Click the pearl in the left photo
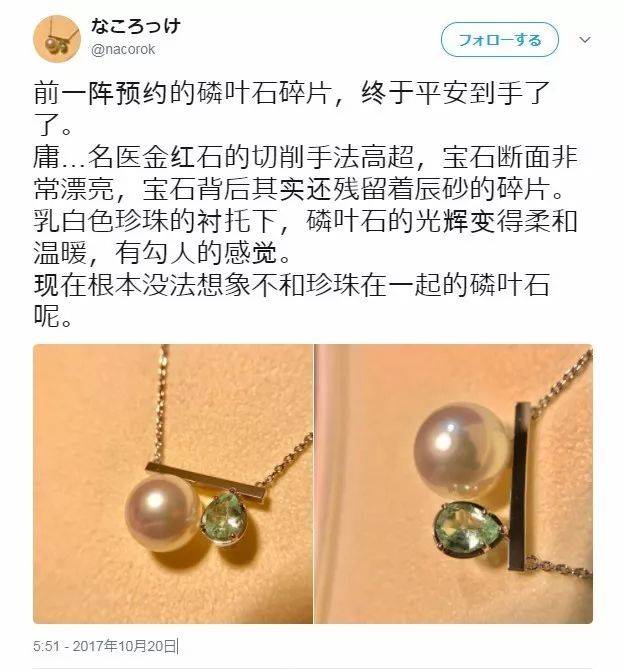625x670 pixels. [x=162, y=514]
